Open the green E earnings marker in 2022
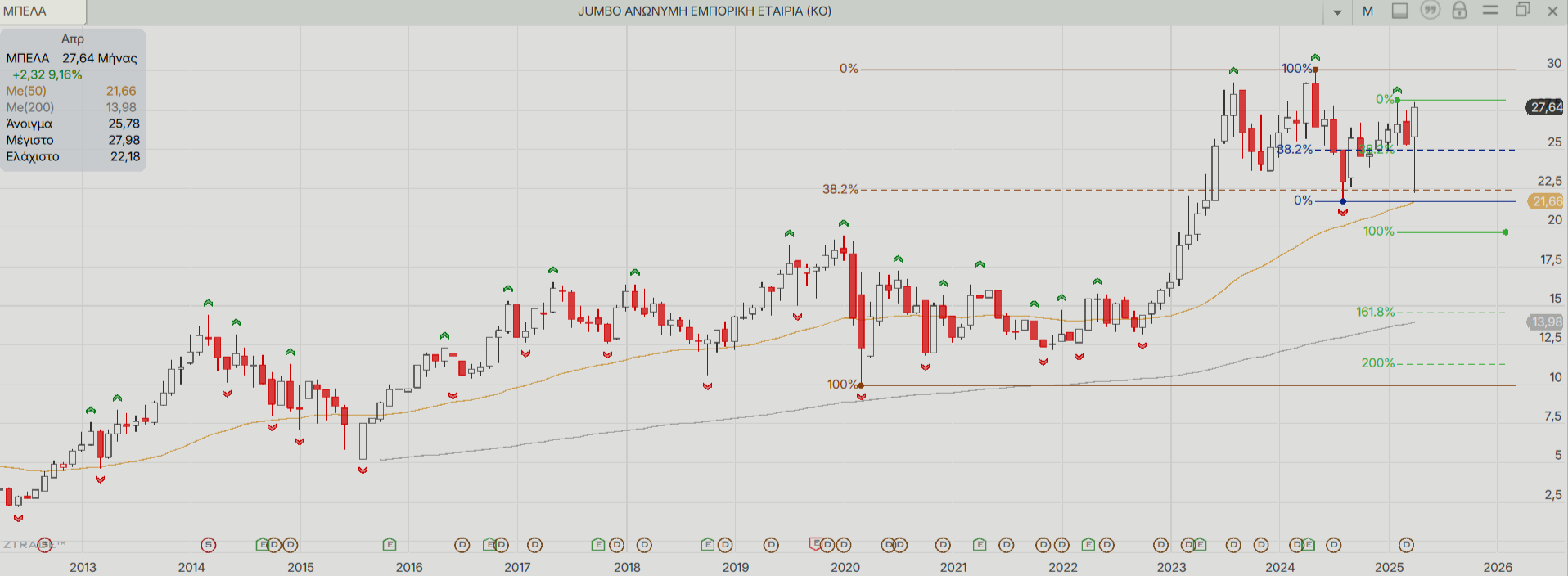Viewport: 1568px width, 576px height. [x=1088, y=544]
